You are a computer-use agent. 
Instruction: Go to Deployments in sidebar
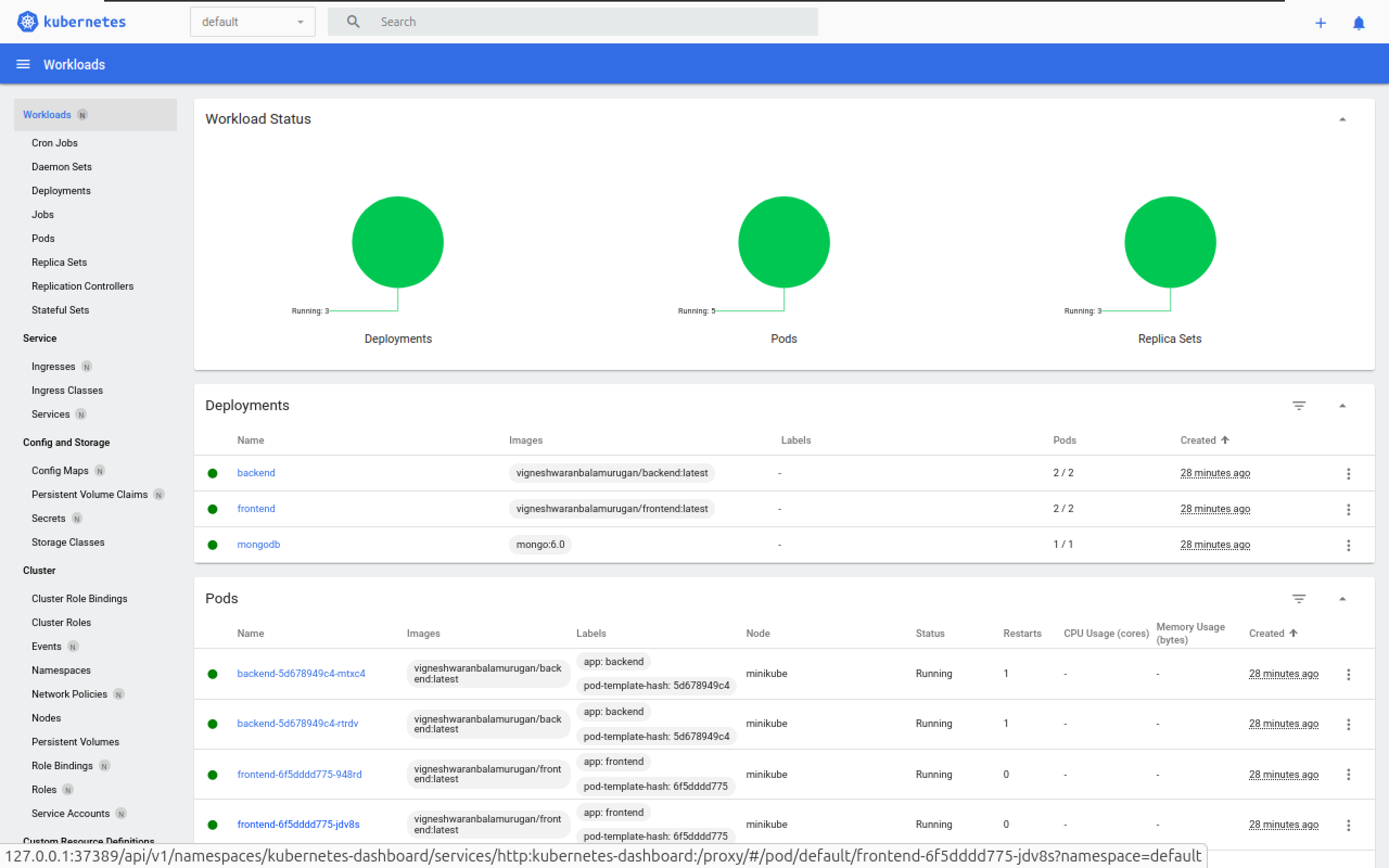tap(61, 190)
